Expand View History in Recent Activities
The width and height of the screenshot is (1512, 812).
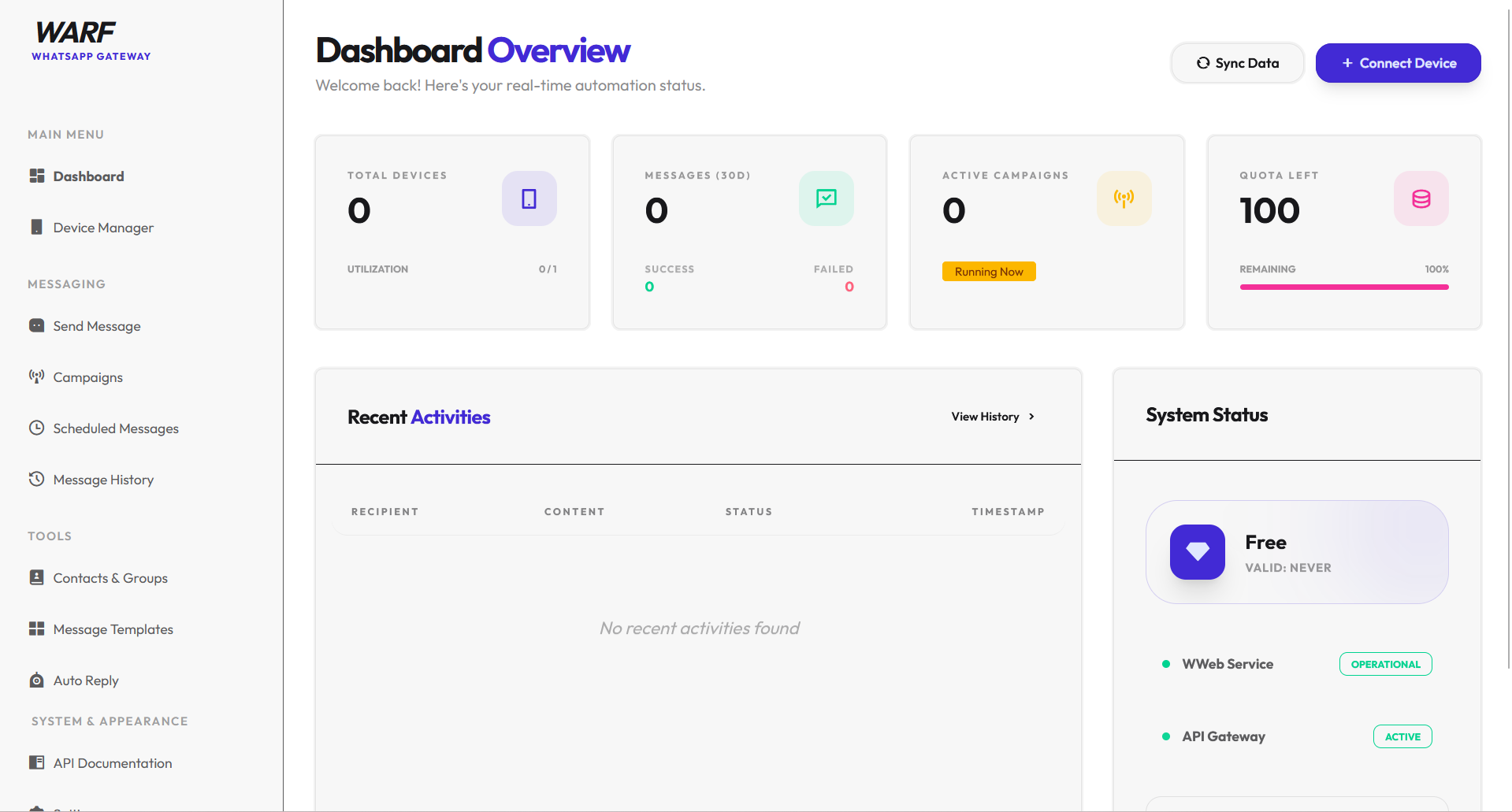991,416
